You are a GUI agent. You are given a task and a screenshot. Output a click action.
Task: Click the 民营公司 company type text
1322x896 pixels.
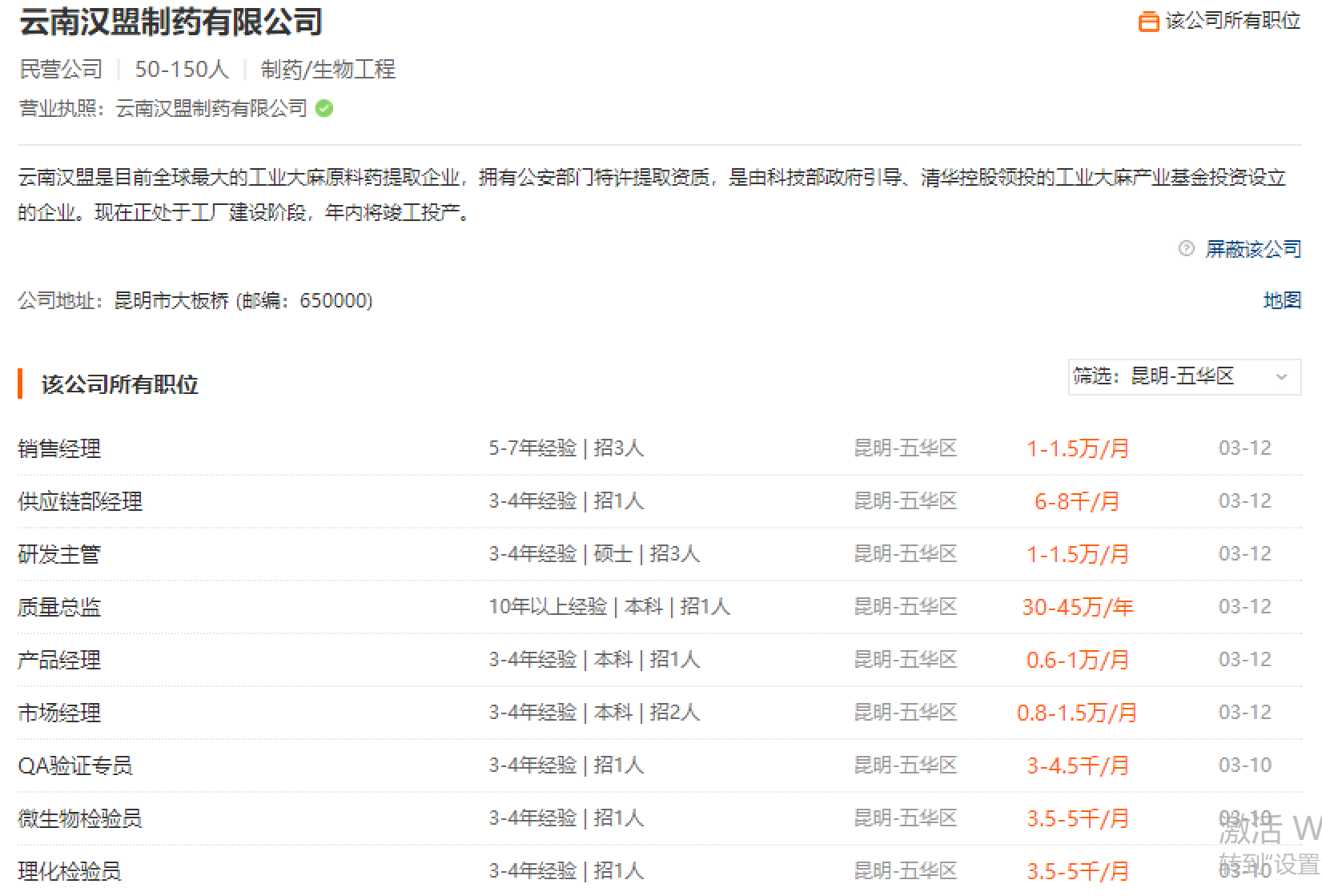pos(61,70)
